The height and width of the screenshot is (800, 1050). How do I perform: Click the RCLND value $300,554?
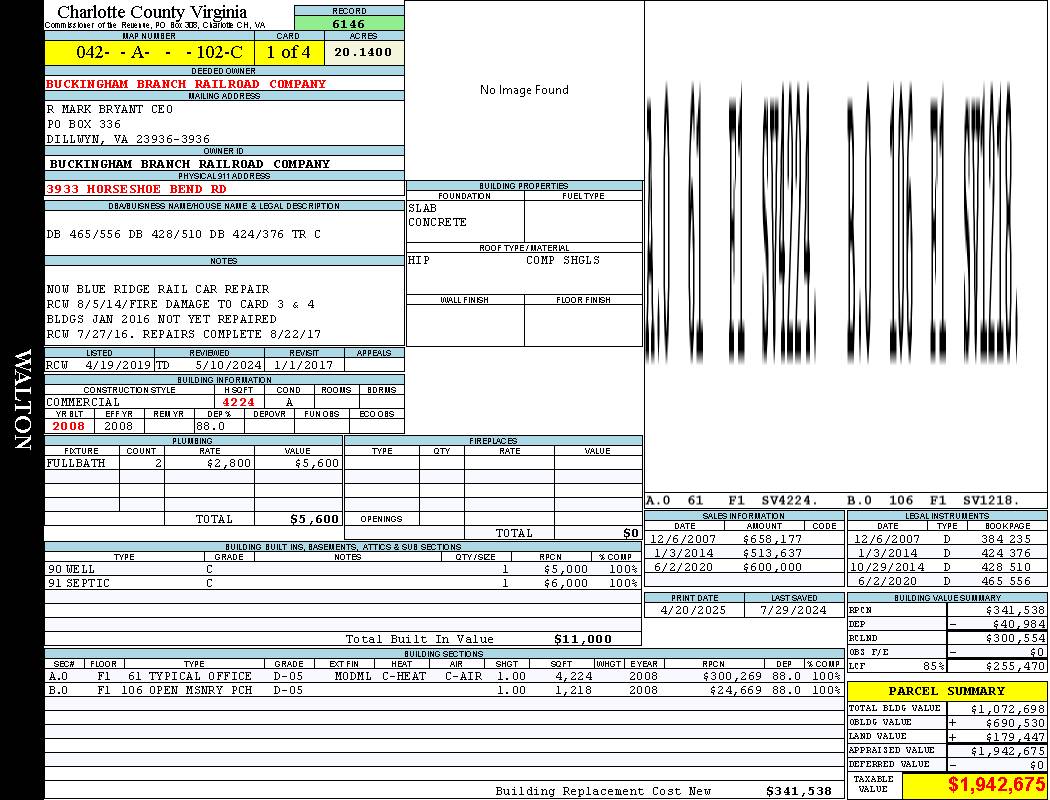pos(1015,639)
